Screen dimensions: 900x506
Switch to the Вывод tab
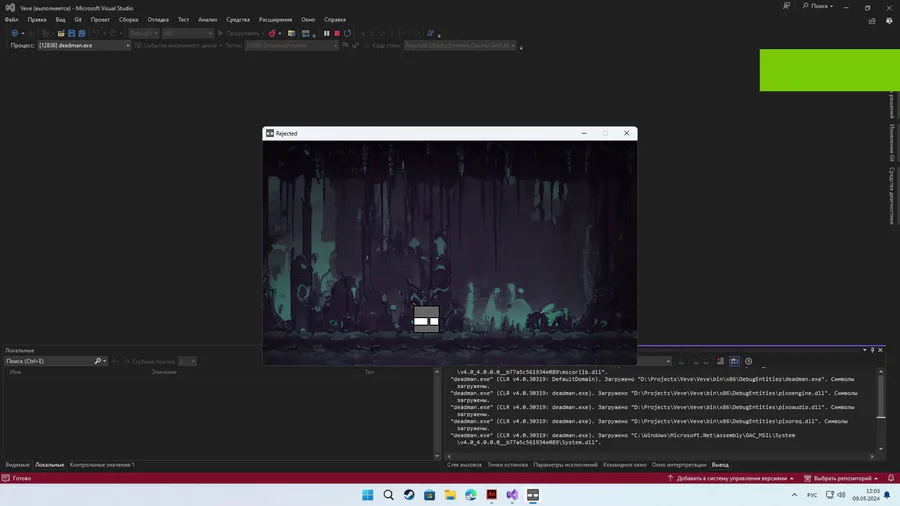point(720,465)
